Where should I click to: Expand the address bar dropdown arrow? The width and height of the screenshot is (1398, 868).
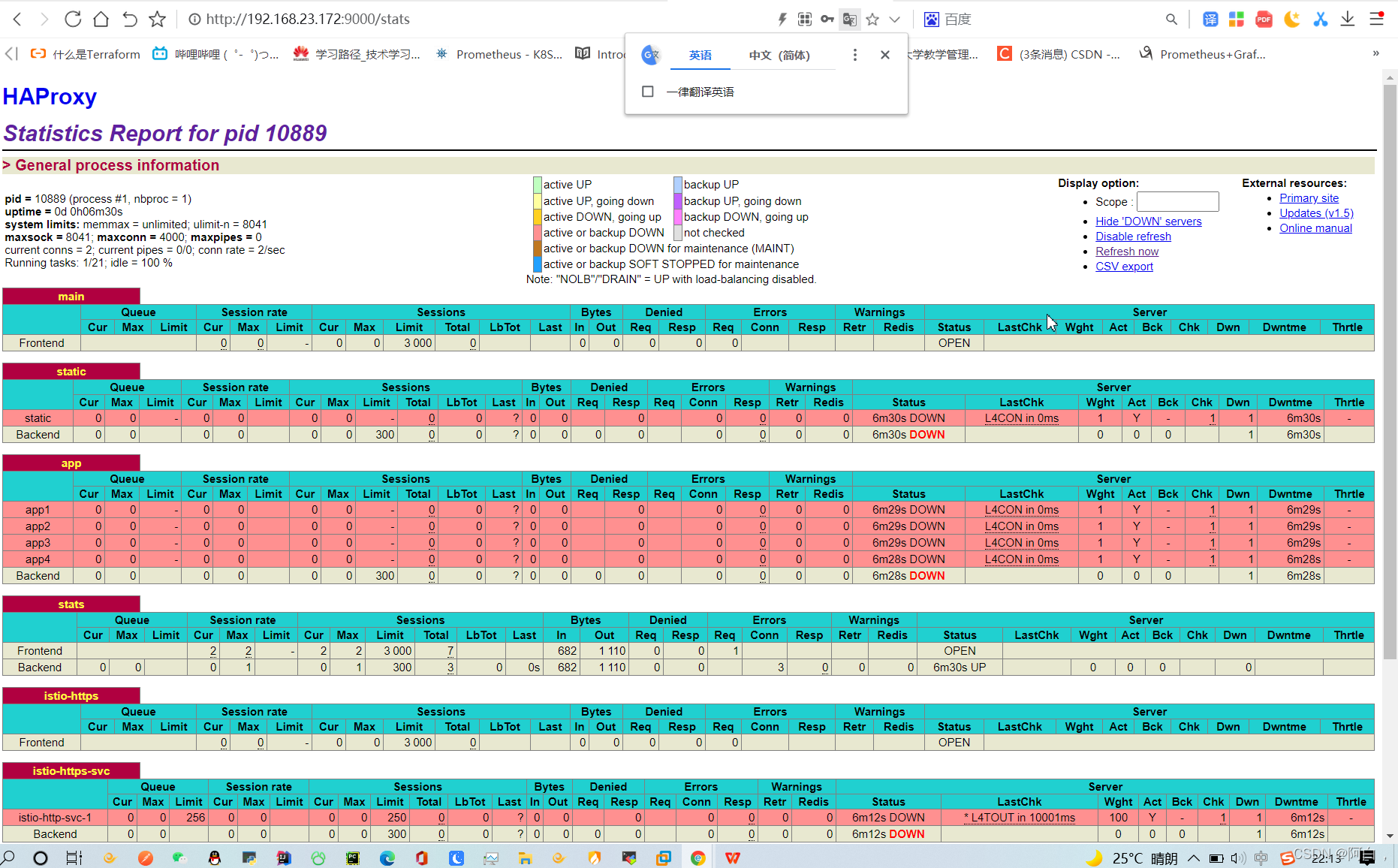click(x=895, y=20)
